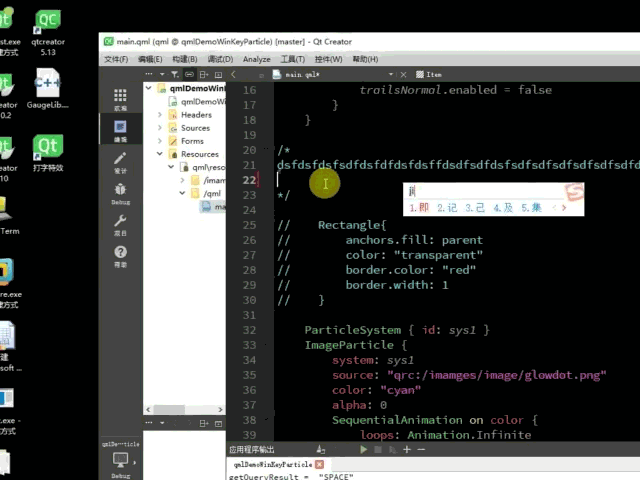Expand the Headers folder
Image resolution: width=640 pixels, height=480 pixels.
coord(160,115)
